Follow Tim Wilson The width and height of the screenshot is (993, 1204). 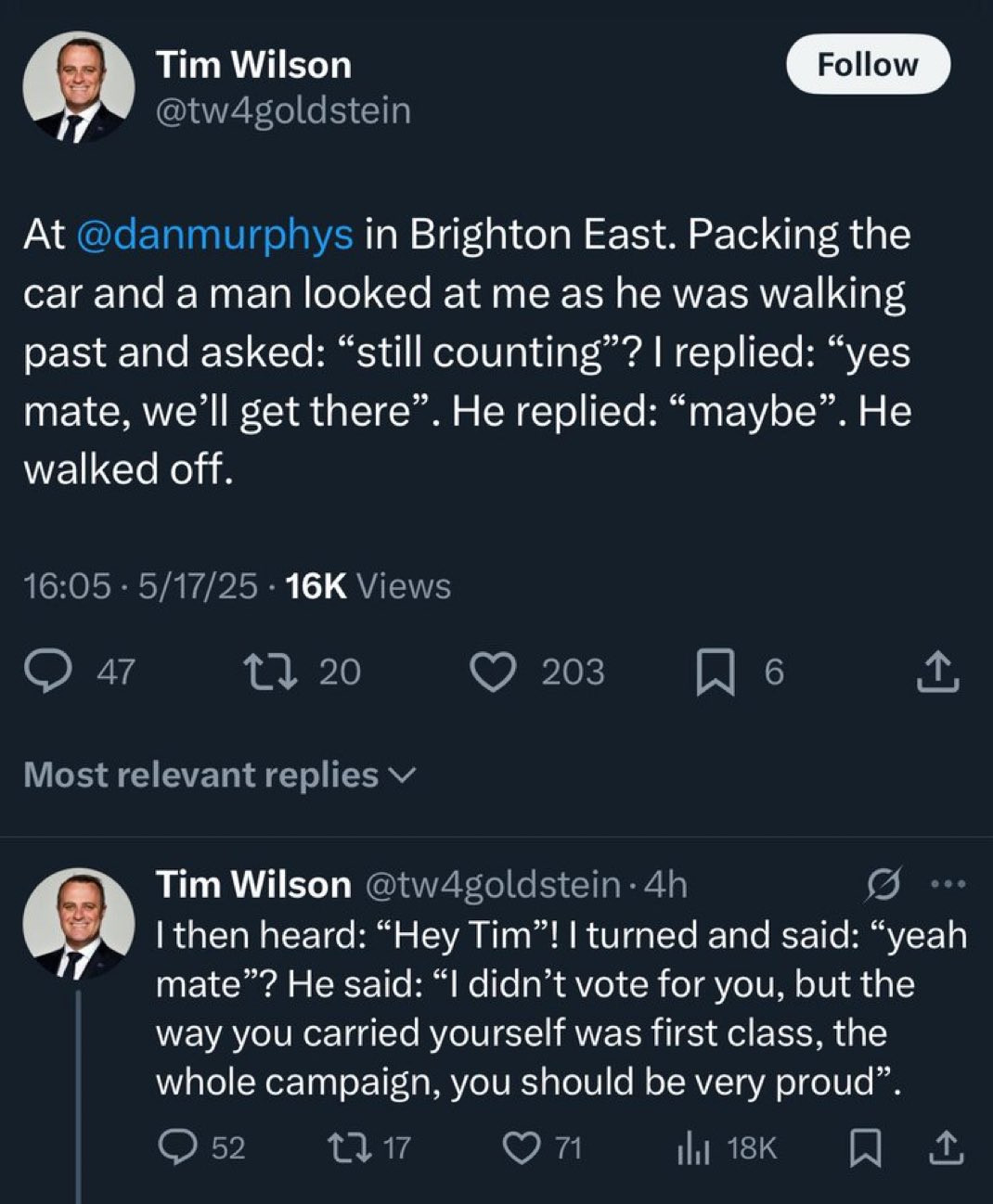868,65
